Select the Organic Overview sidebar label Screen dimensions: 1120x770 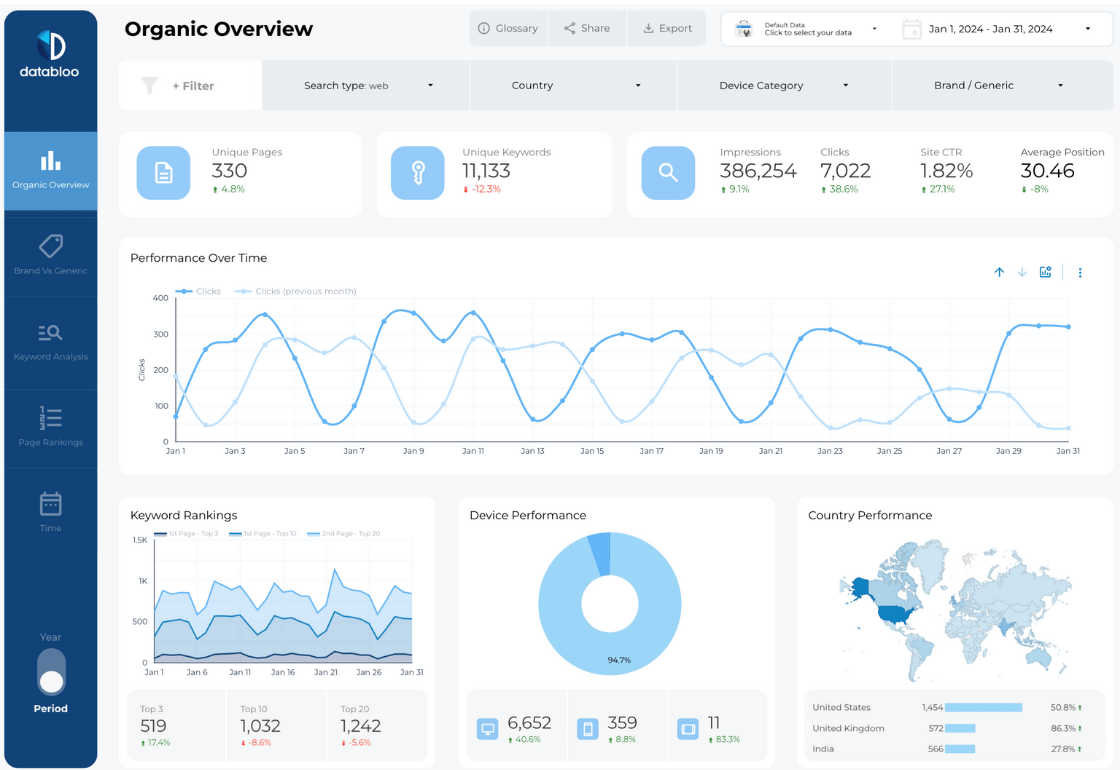[x=51, y=185]
